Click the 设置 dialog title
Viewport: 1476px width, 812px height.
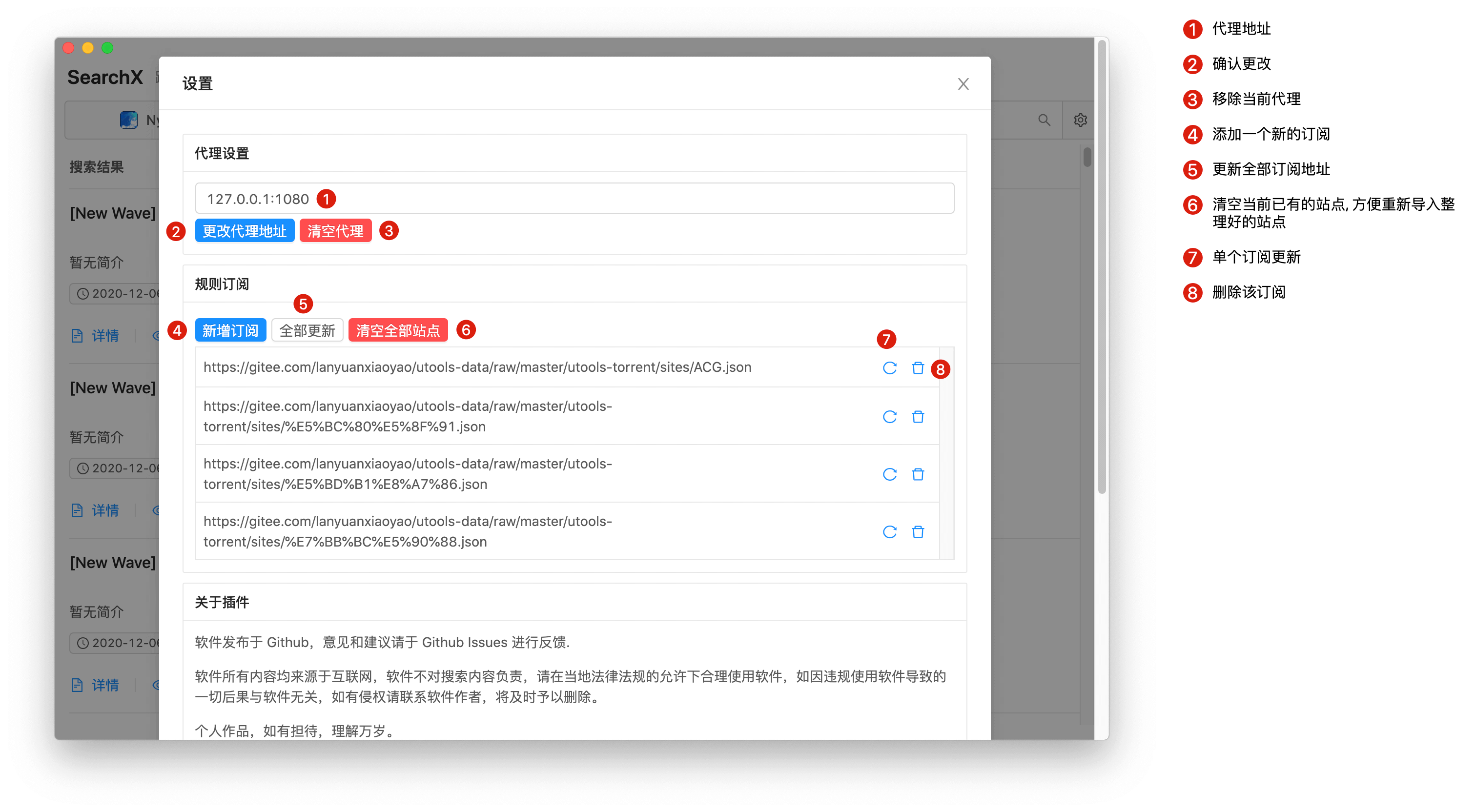click(198, 83)
